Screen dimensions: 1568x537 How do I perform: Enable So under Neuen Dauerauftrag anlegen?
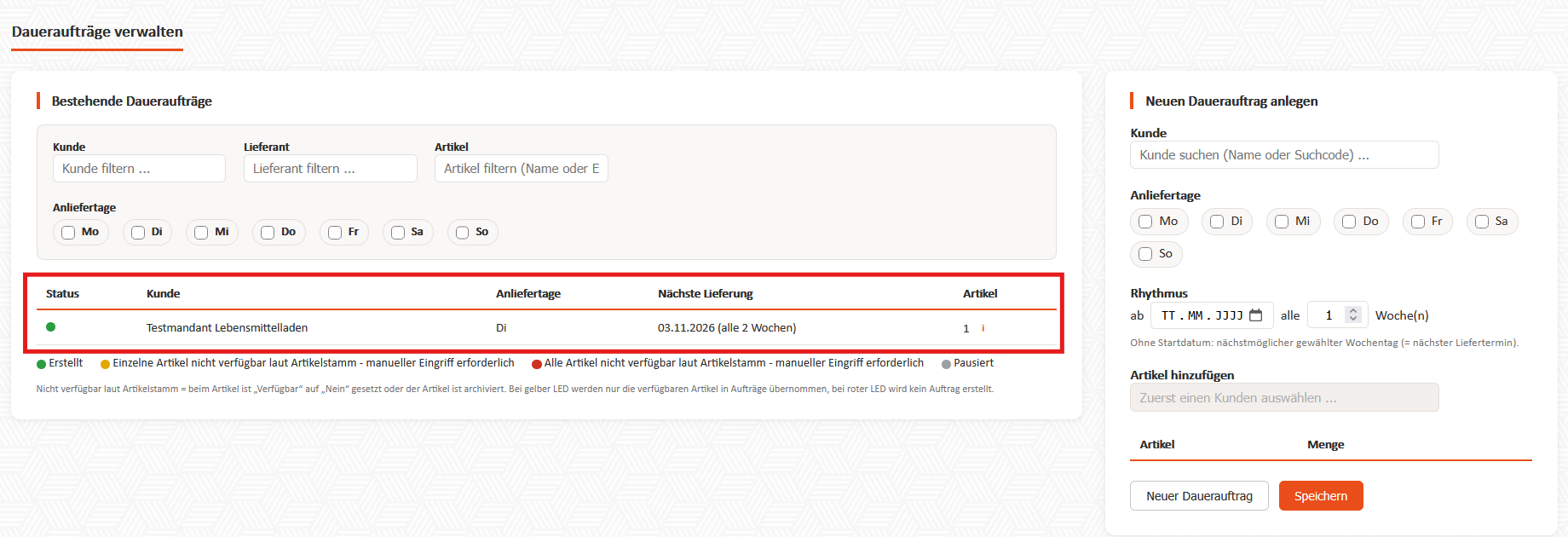click(x=1145, y=254)
